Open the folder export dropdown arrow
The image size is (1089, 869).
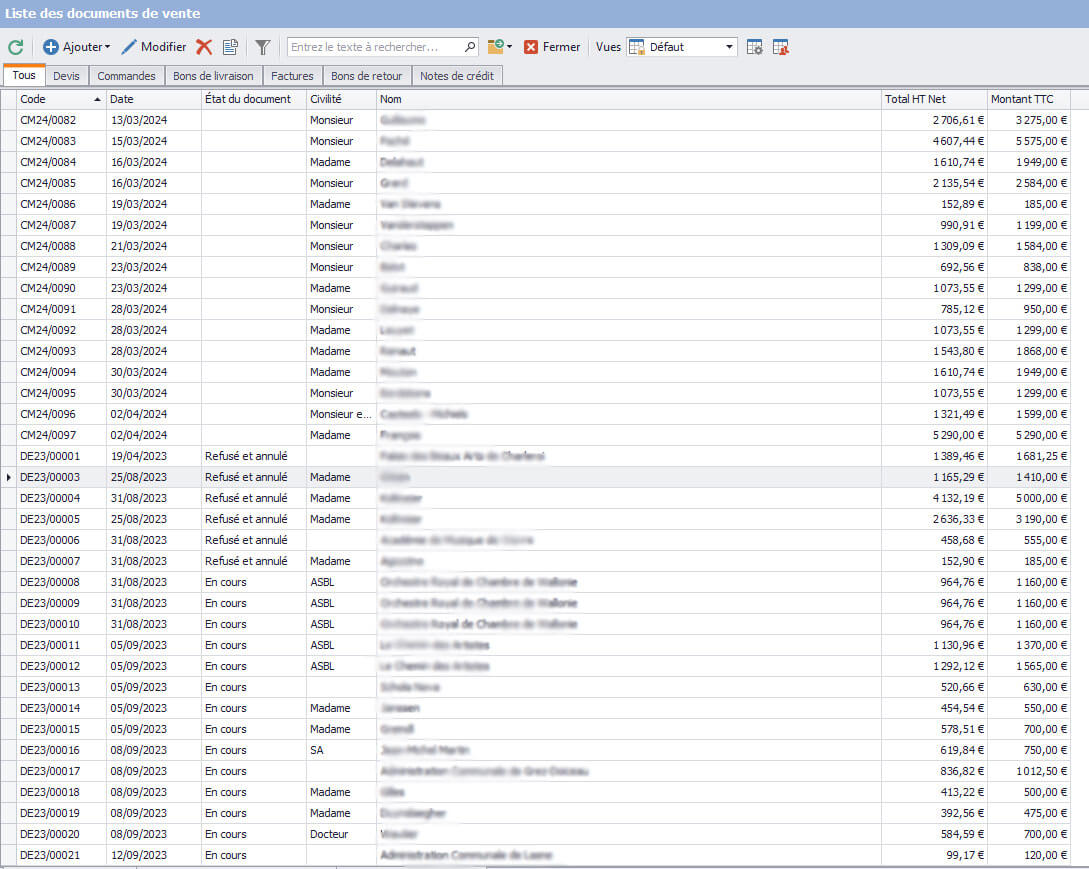tap(509, 47)
